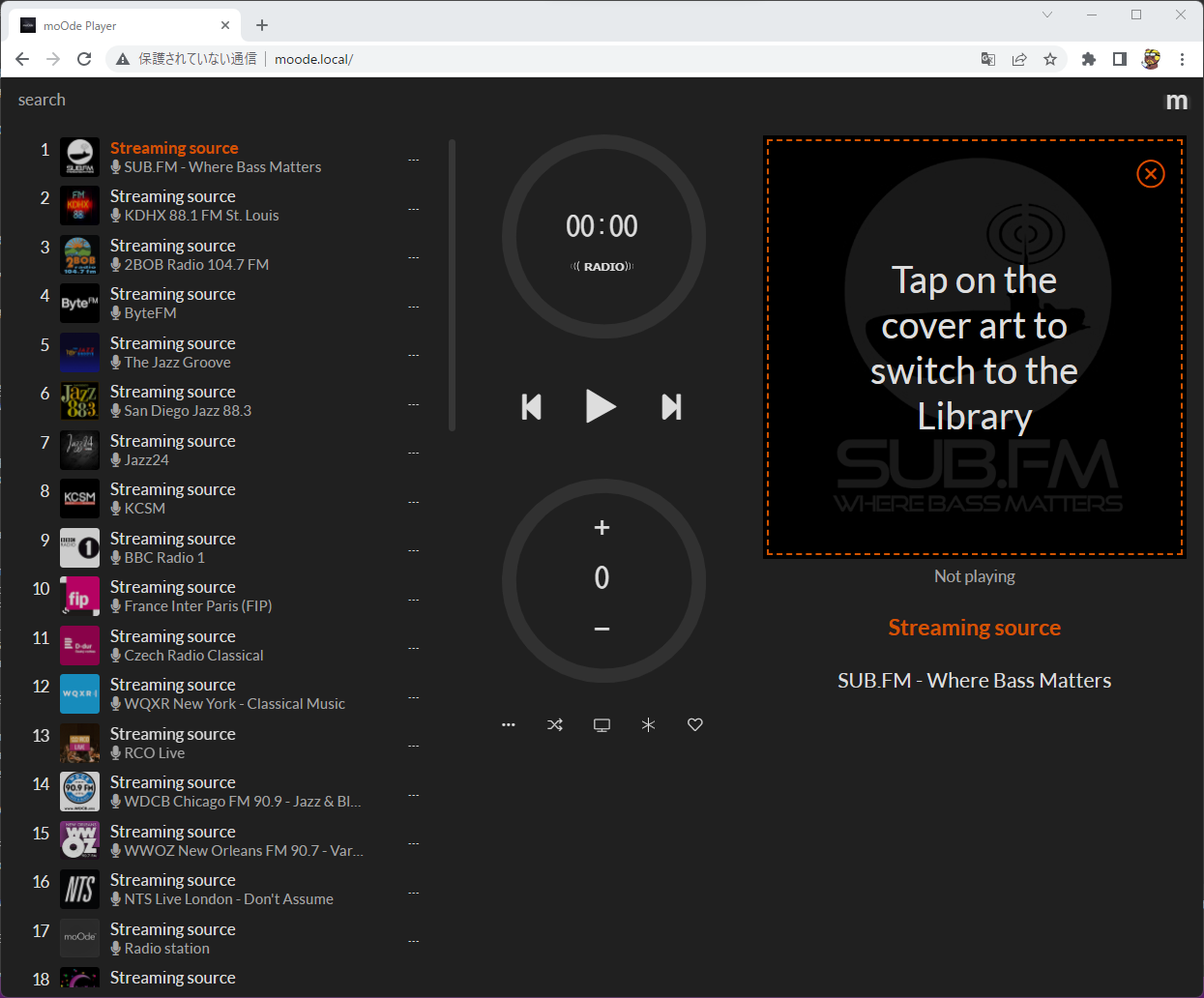Click ByteFM station logo
The width and height of the screenshot is (1204, 998).
click(79, 304)
